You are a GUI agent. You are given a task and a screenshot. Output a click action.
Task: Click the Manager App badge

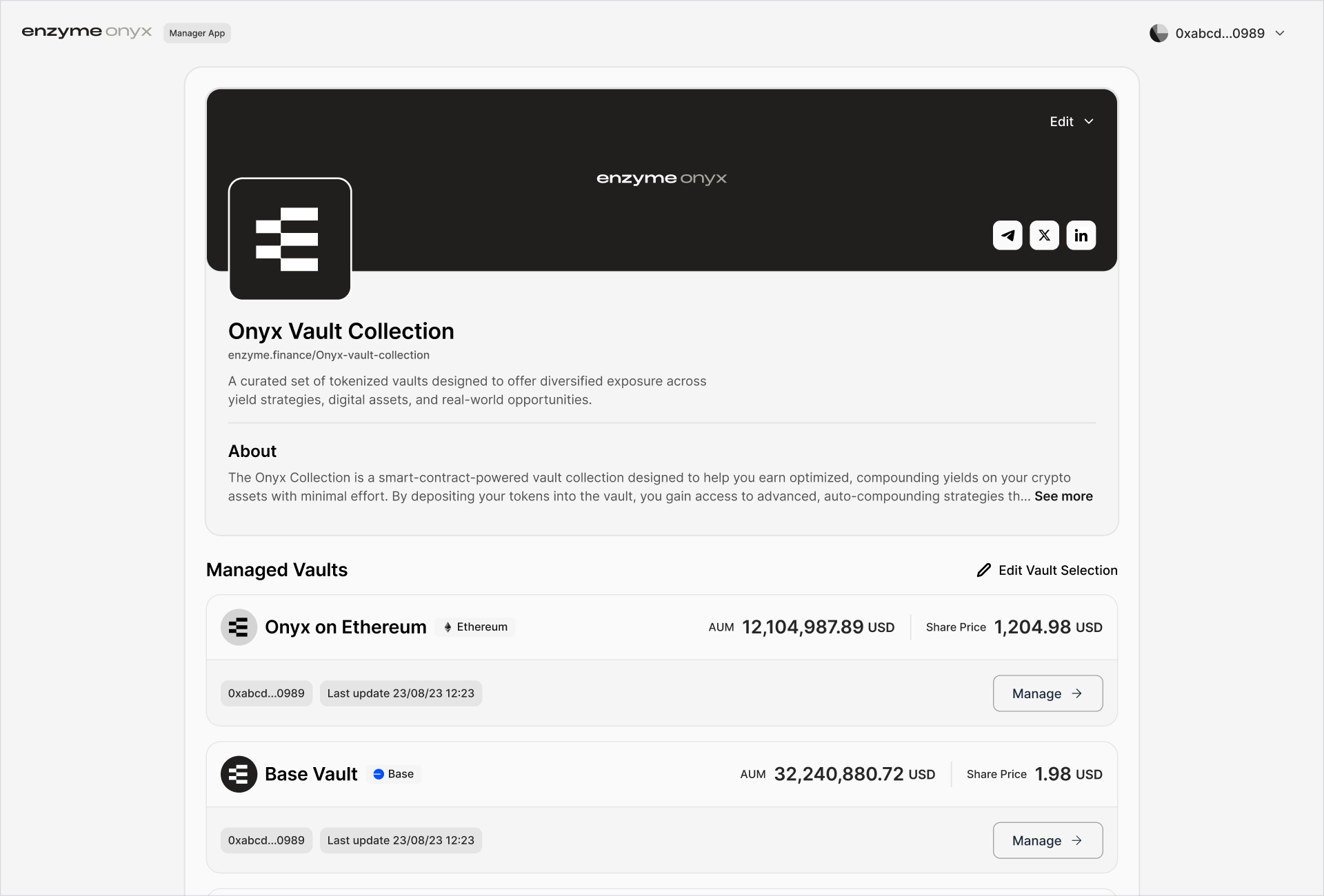click(x=197, y=33)
